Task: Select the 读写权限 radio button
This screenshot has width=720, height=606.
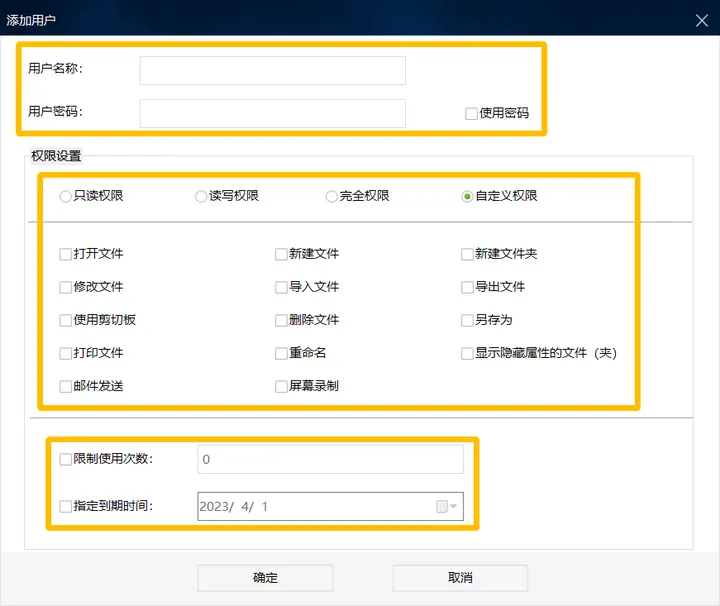Action: (201, 196)
